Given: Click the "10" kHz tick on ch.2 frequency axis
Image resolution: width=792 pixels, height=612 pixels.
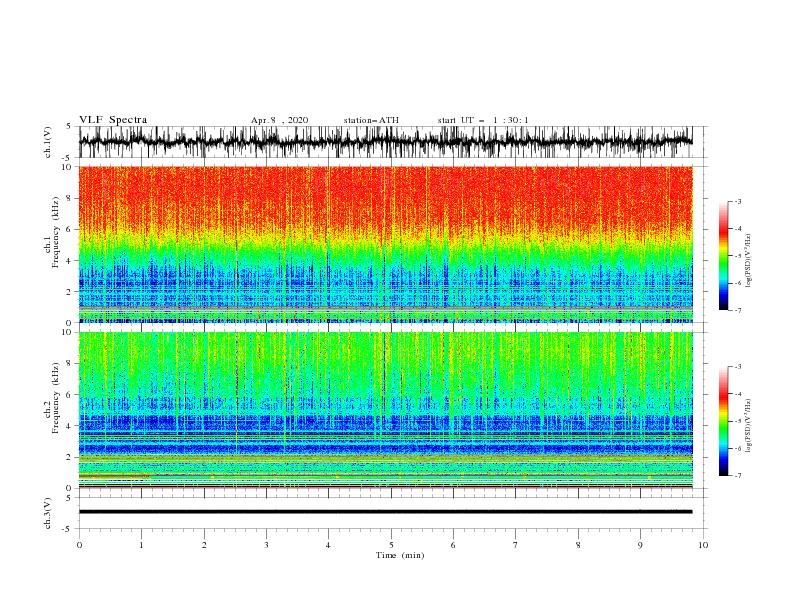Looking at the screenshot, I should coord(67,332).
